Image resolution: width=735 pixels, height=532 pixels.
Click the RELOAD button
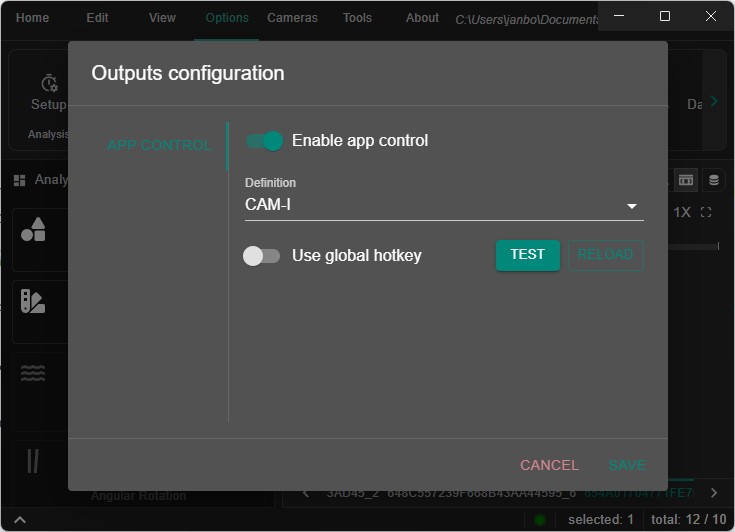tap(606, 255)
